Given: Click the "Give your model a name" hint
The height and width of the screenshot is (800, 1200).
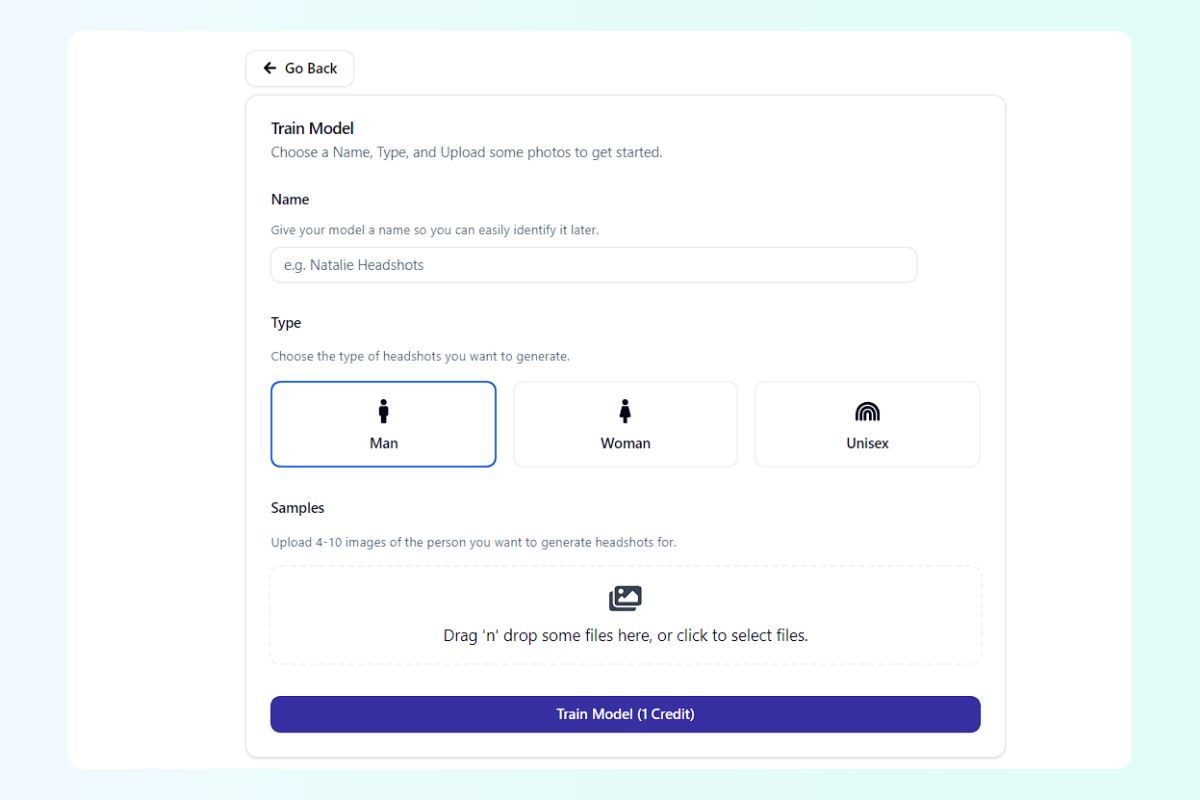Looking at the screenshot, I should point(435,230).
